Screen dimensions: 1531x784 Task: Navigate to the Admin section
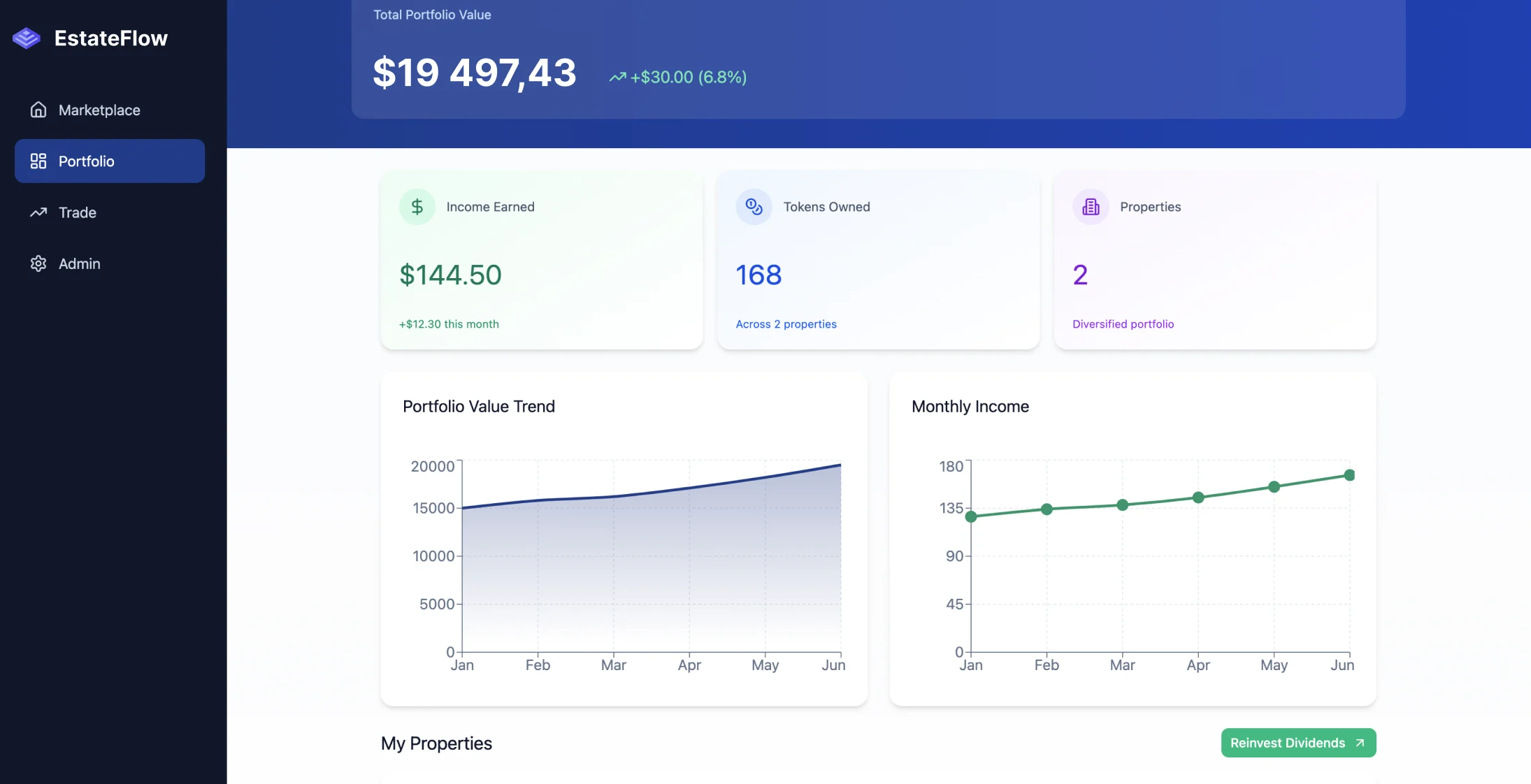[79, 263]
